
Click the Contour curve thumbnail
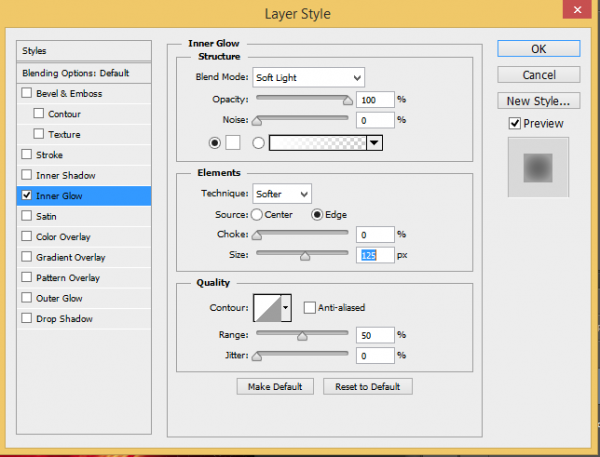point(266,309)
